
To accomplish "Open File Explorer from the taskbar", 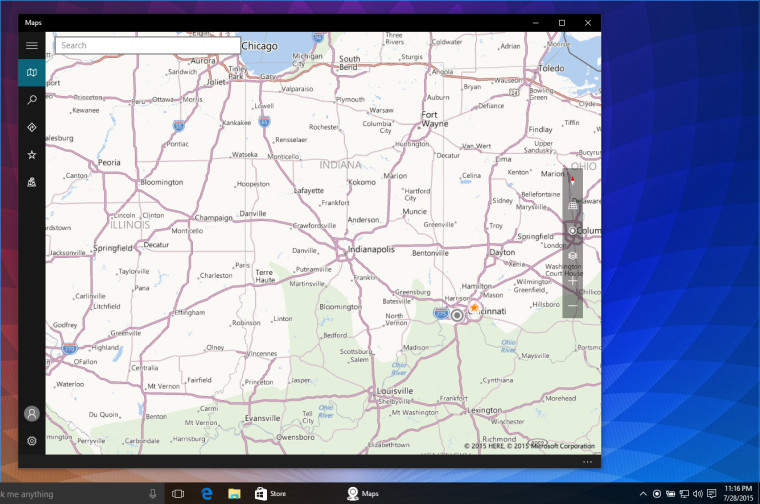I will 234,494.
